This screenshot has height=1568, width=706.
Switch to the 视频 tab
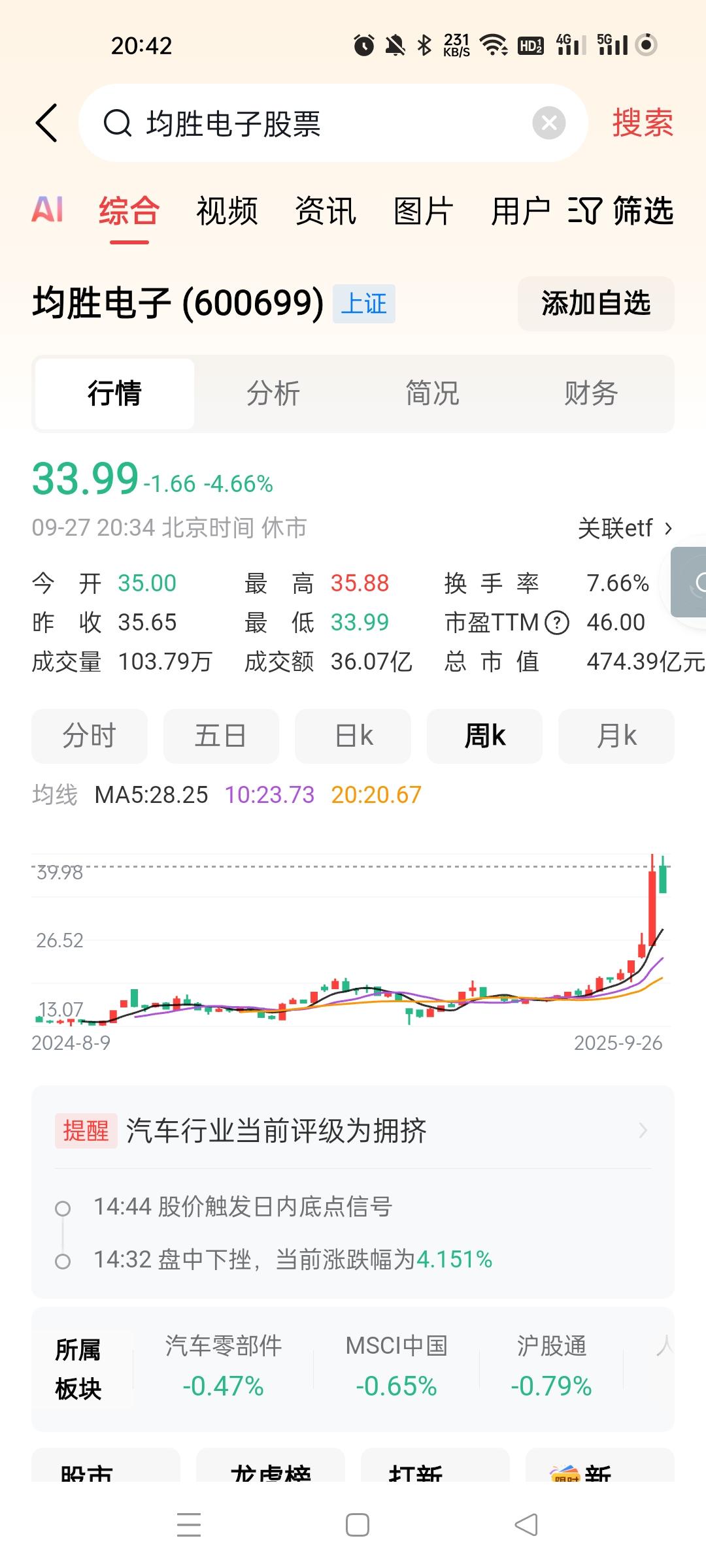pos(227,212)
